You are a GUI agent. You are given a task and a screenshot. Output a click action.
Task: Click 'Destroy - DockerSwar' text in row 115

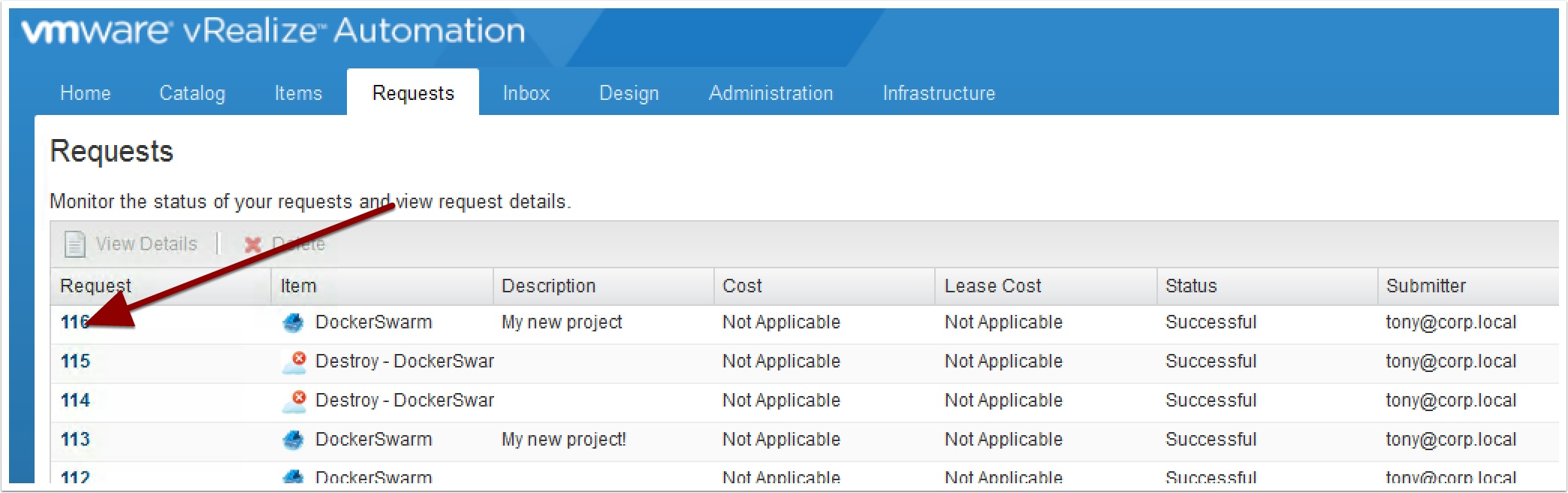tap(405, 361)
